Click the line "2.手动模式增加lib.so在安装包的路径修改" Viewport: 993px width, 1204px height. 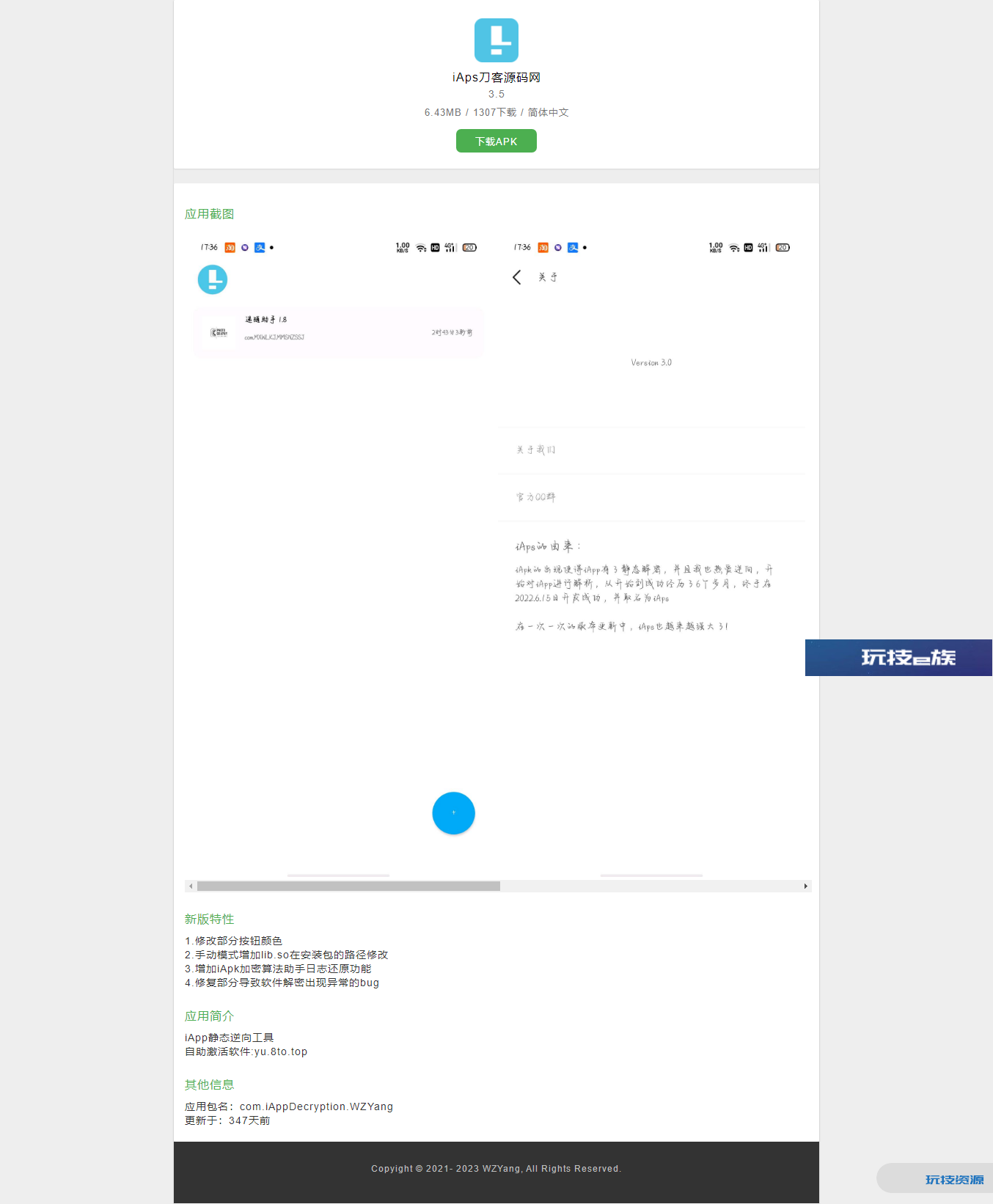[x=286, y=955]
